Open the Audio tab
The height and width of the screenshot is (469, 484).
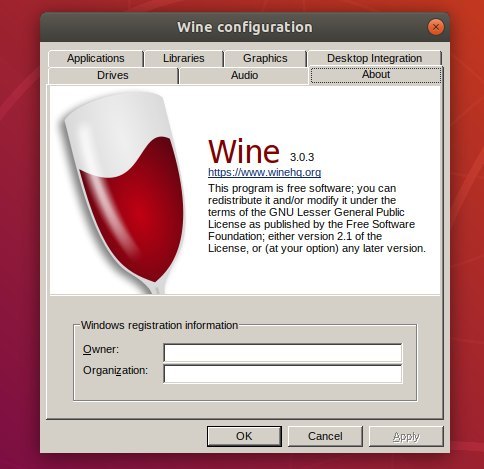[244, 75]
